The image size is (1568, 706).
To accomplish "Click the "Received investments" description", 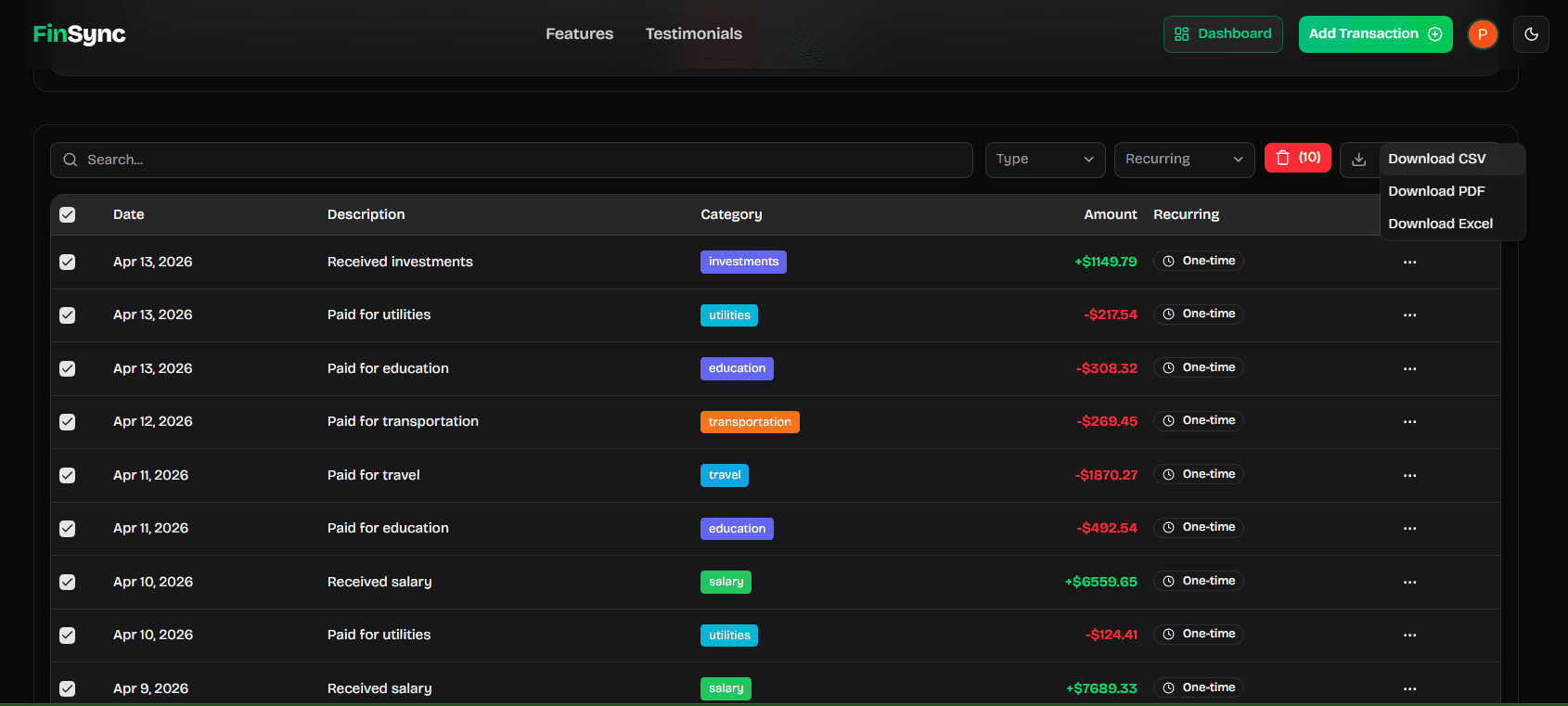I will click(400, 262).
